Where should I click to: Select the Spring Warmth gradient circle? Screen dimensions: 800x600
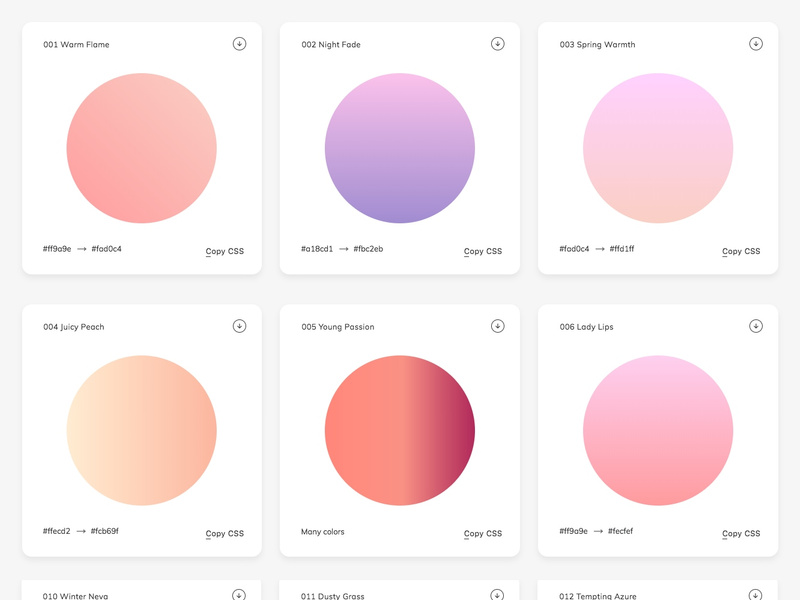pos(658,148)
